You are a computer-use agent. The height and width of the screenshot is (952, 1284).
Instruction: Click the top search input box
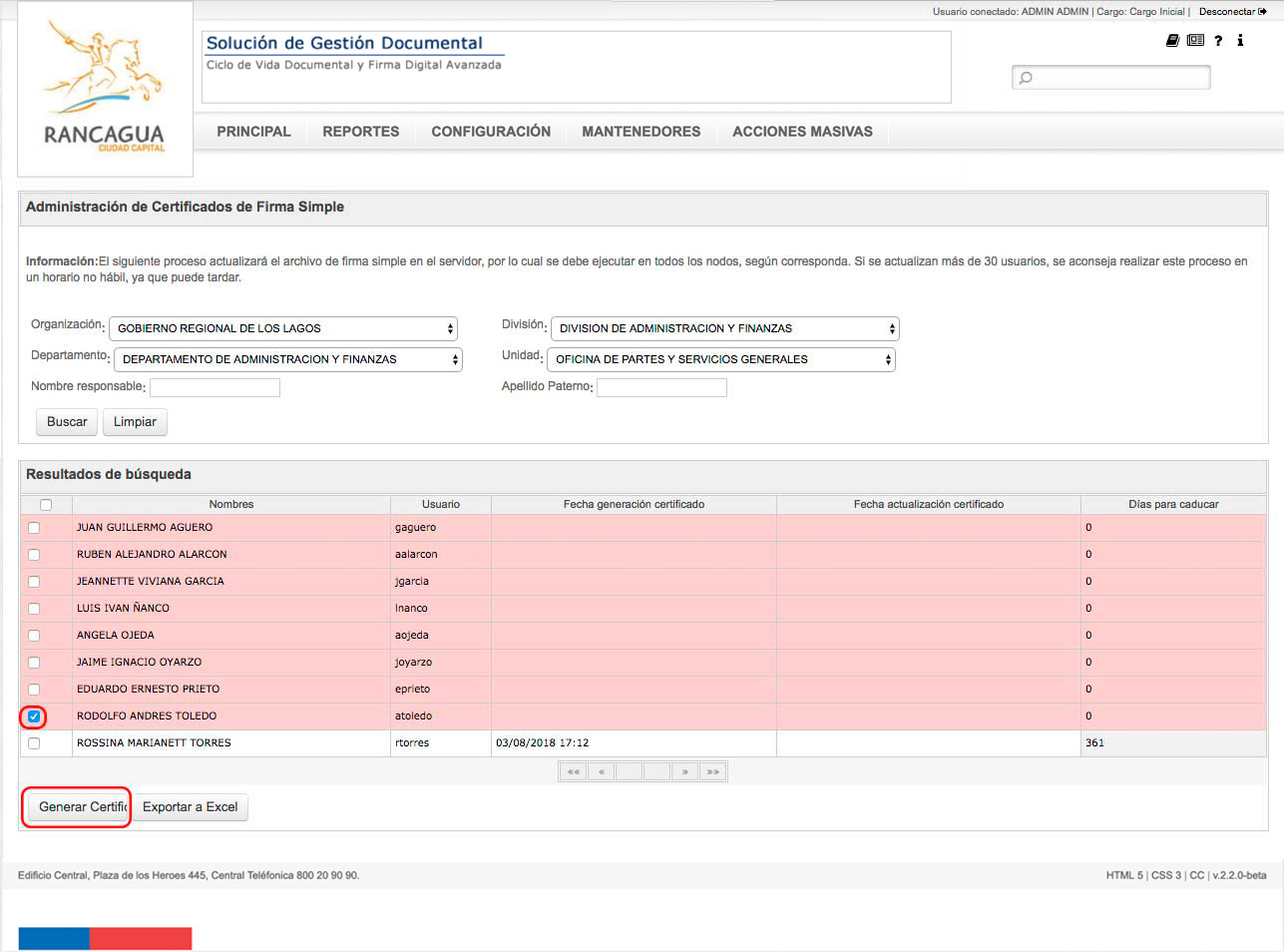(1110, 78)
